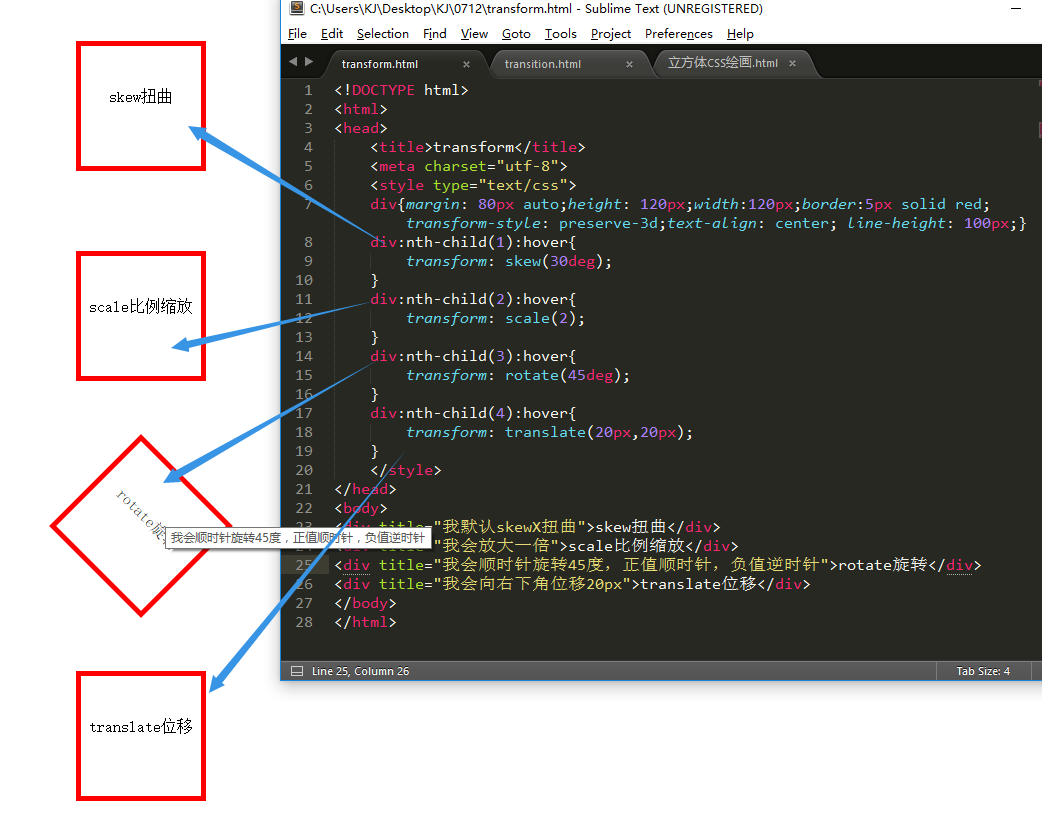
Task: Open the Project menu
Action: coord(611,34)
